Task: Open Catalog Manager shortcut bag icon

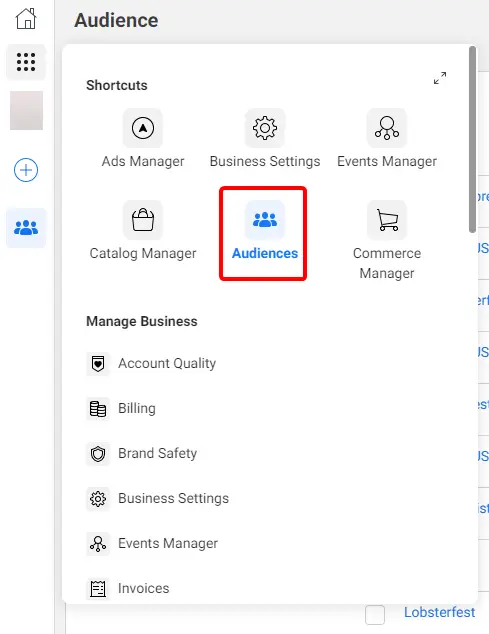Action: [143, 220]
